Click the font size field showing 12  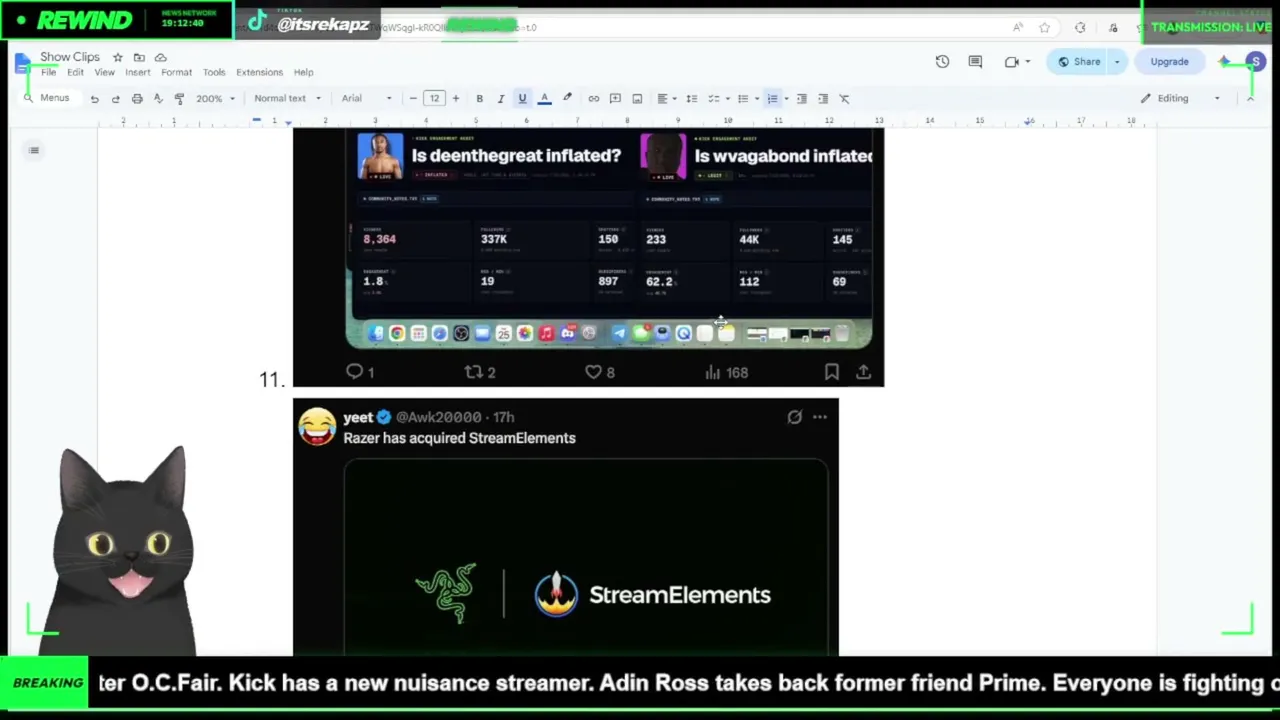point(434,99)
